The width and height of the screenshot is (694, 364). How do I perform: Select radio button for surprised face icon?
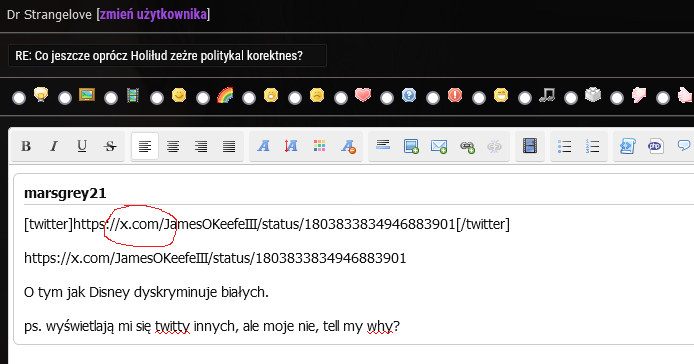click(x=249, y=98)
